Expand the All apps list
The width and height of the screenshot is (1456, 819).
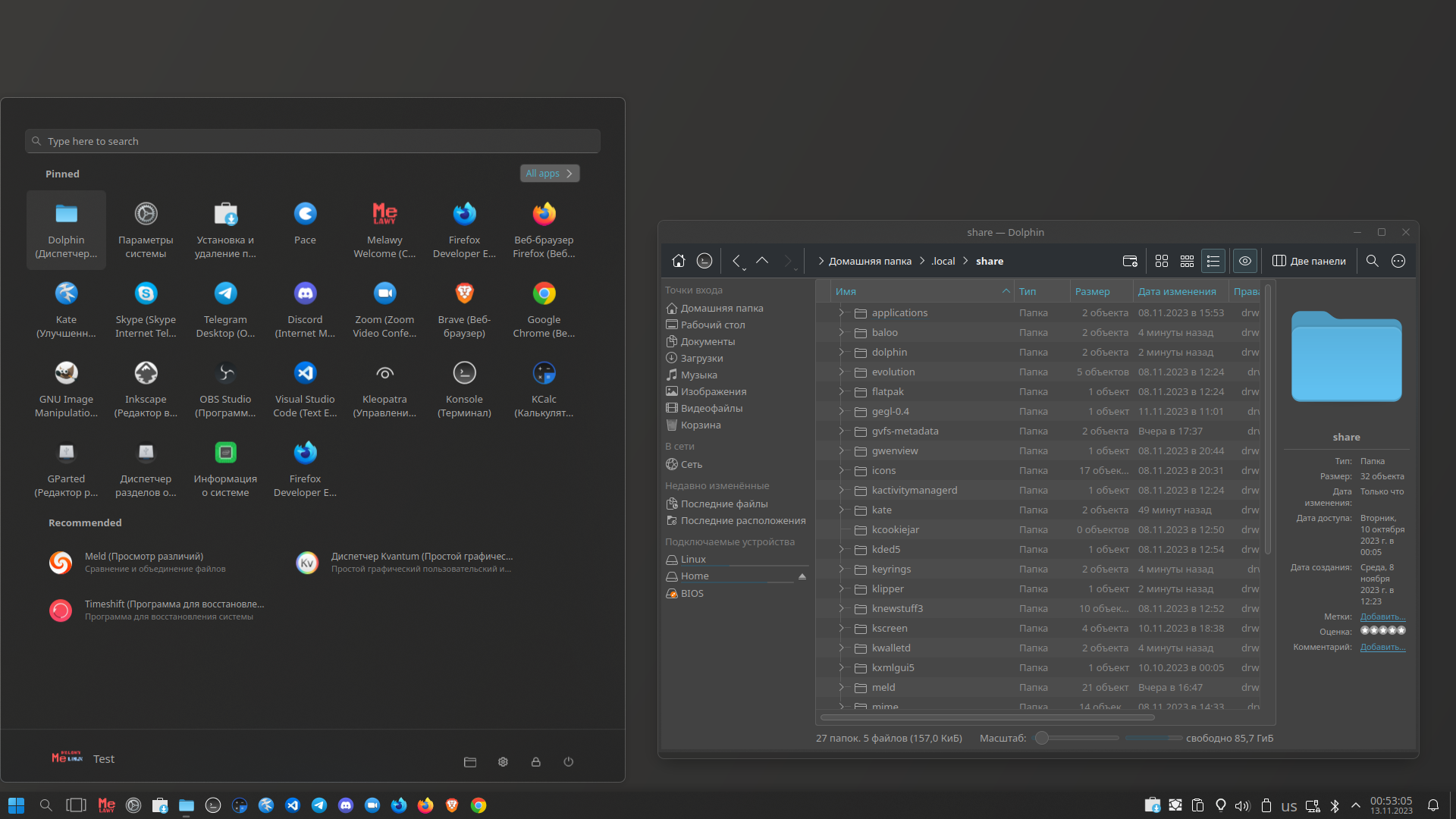(x=549, y=174)
